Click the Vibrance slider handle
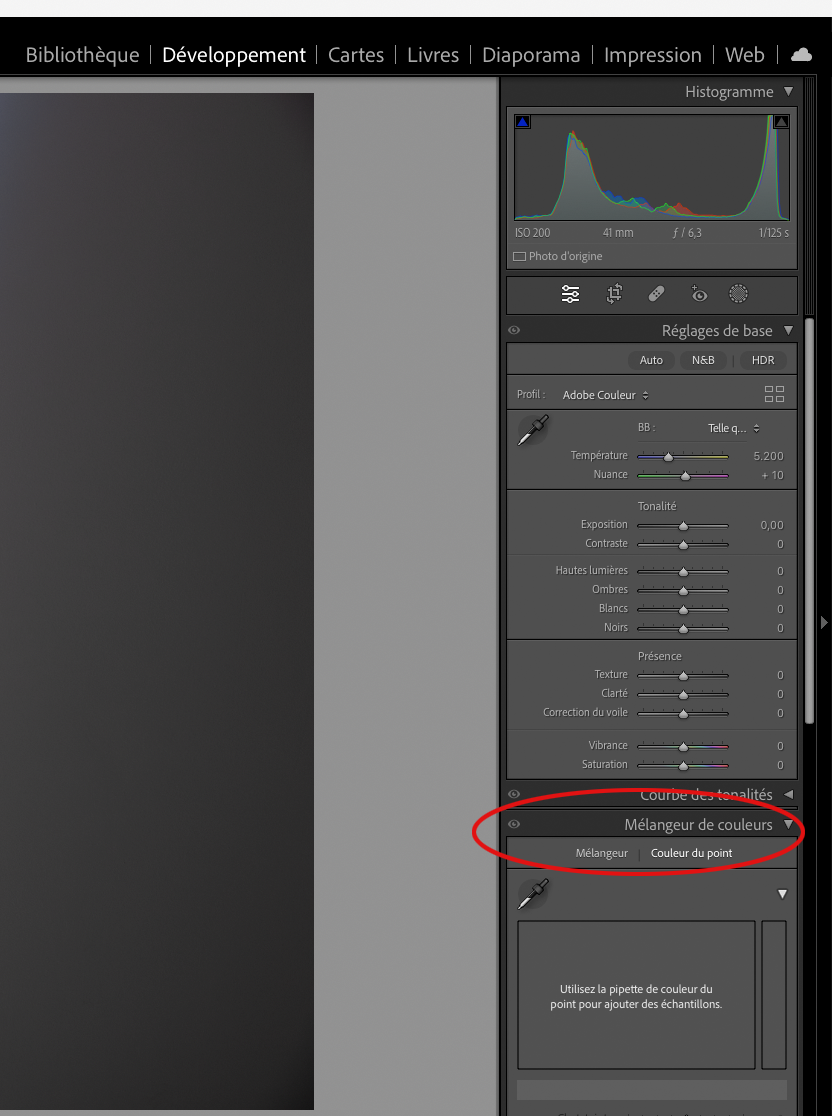Image resolution: width=832 pixels, height=1116 pixels. (x=683, y=747)
